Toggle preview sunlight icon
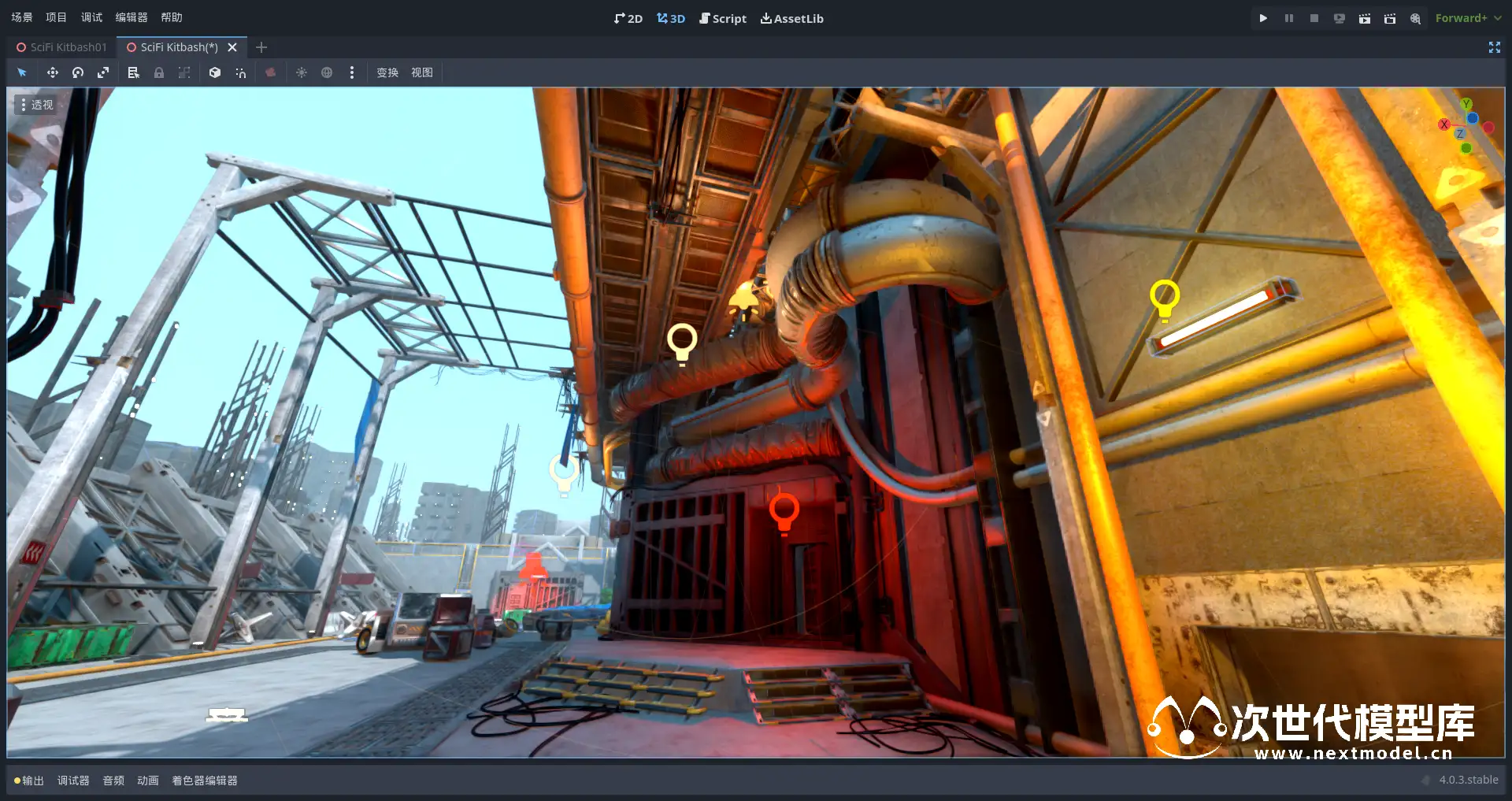The height and width of the screenshot is (801, 1512). click(x=302, y=72)
